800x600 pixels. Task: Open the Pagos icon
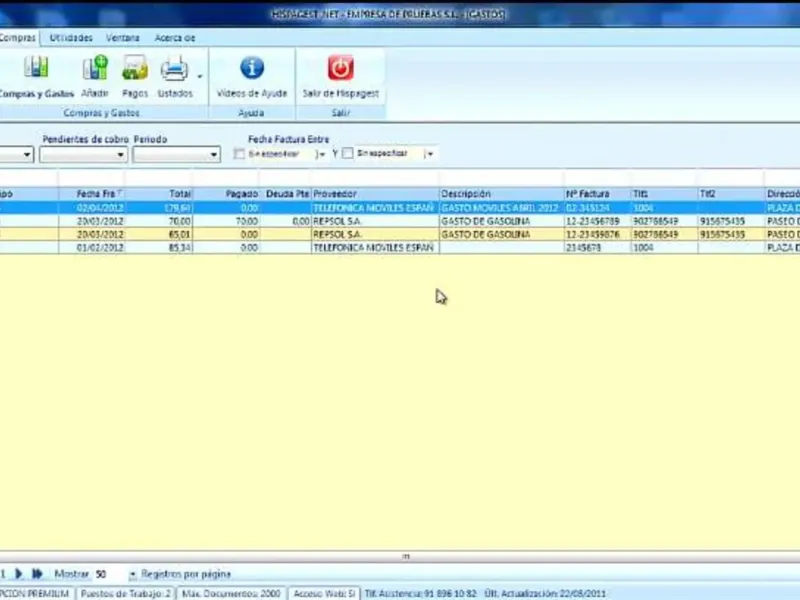pos(135,68)
